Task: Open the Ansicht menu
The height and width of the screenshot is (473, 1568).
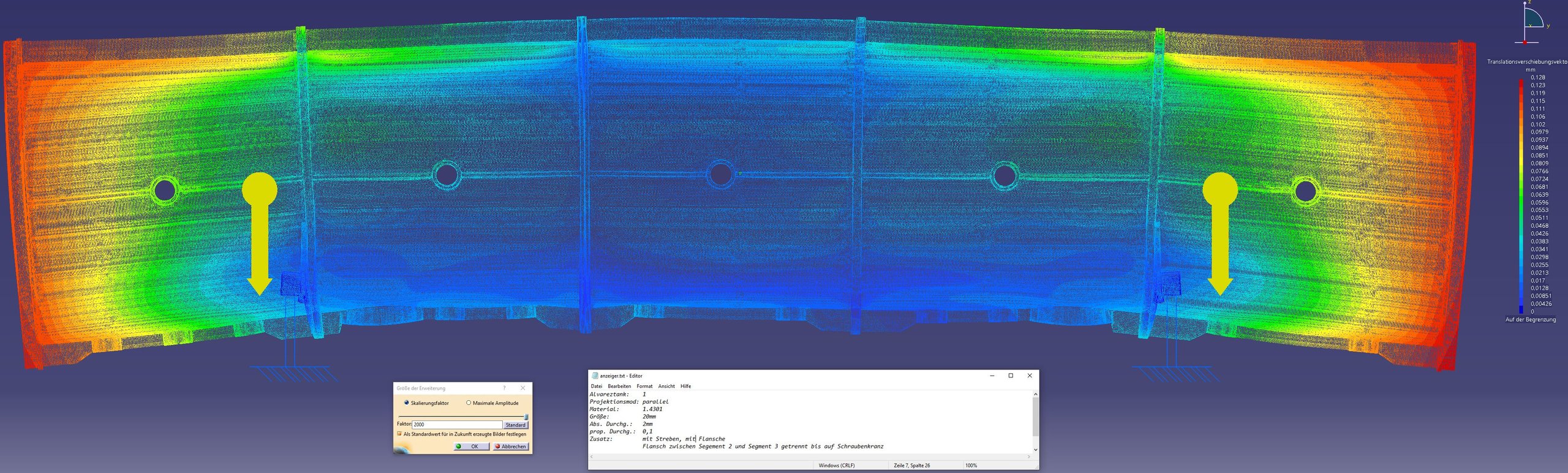Action: (x=666, y=386)
